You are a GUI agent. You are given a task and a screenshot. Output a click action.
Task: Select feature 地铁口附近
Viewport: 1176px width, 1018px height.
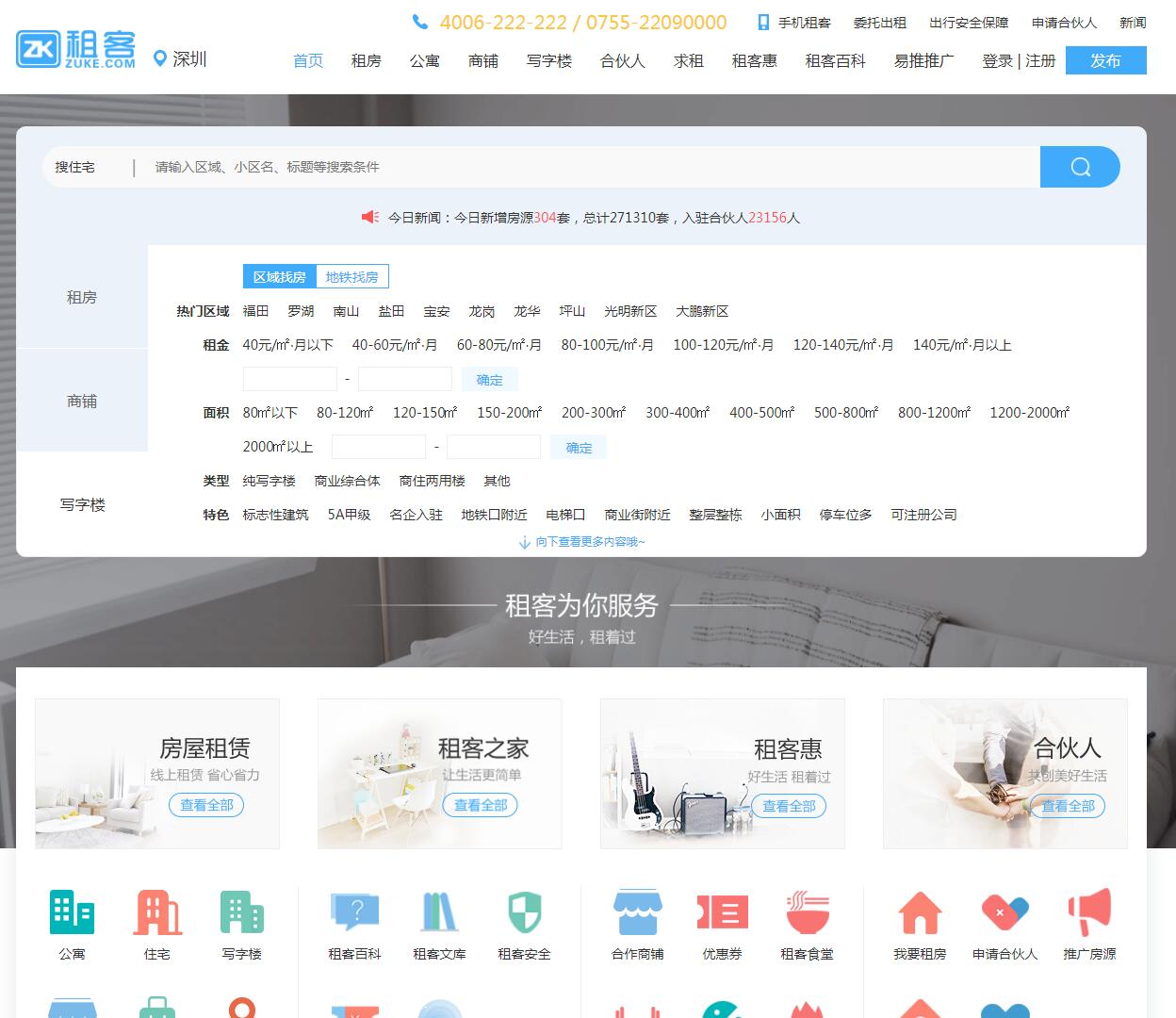pos(494,515)
